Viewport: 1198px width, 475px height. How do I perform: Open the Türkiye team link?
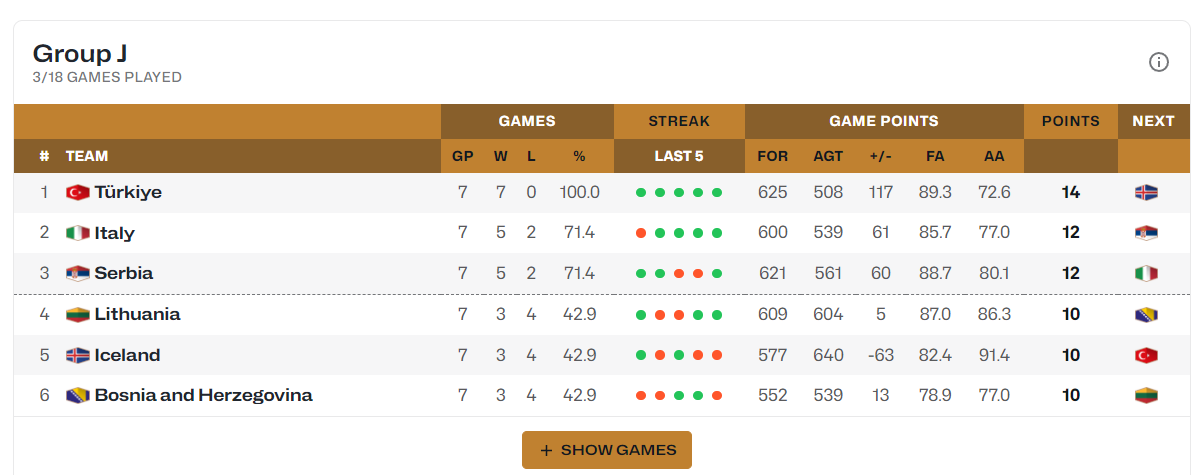tap(128, 192)
